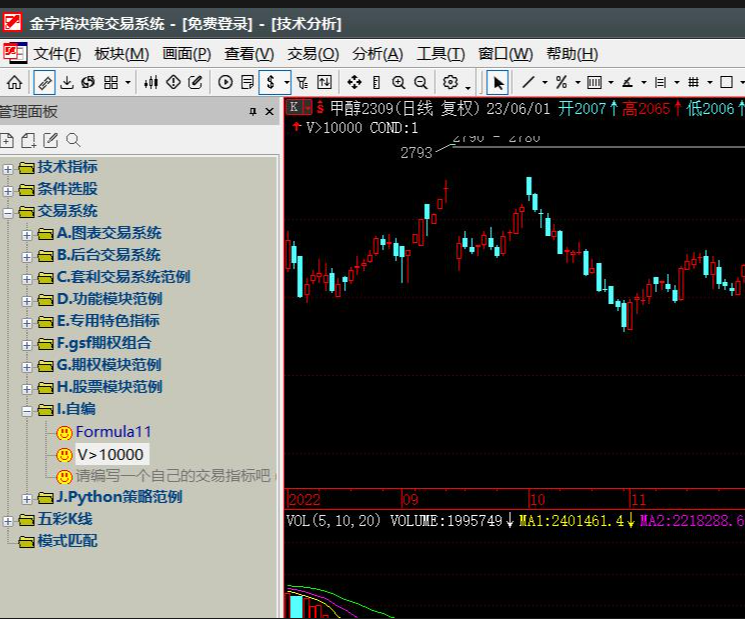Pin the 管理面板 panel
Screen dimensions: 745x619
pyautogui.click(x=253, y=112)
